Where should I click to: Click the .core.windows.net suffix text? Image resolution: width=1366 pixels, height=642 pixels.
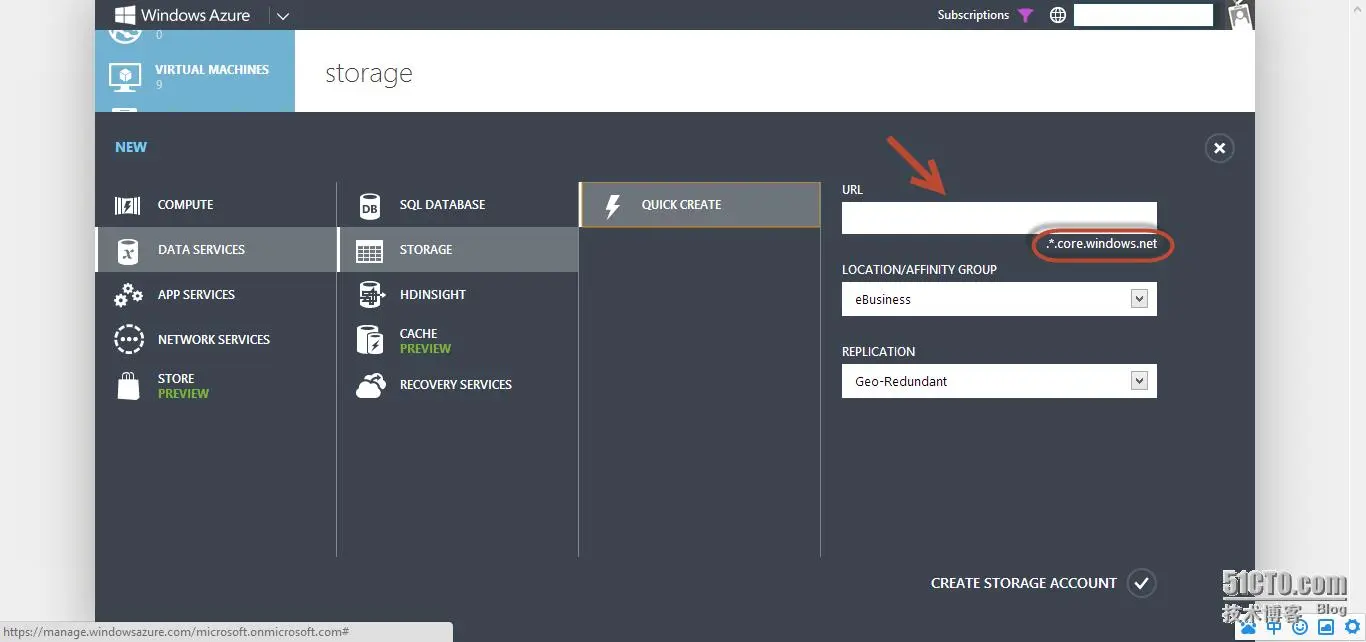1102,244
